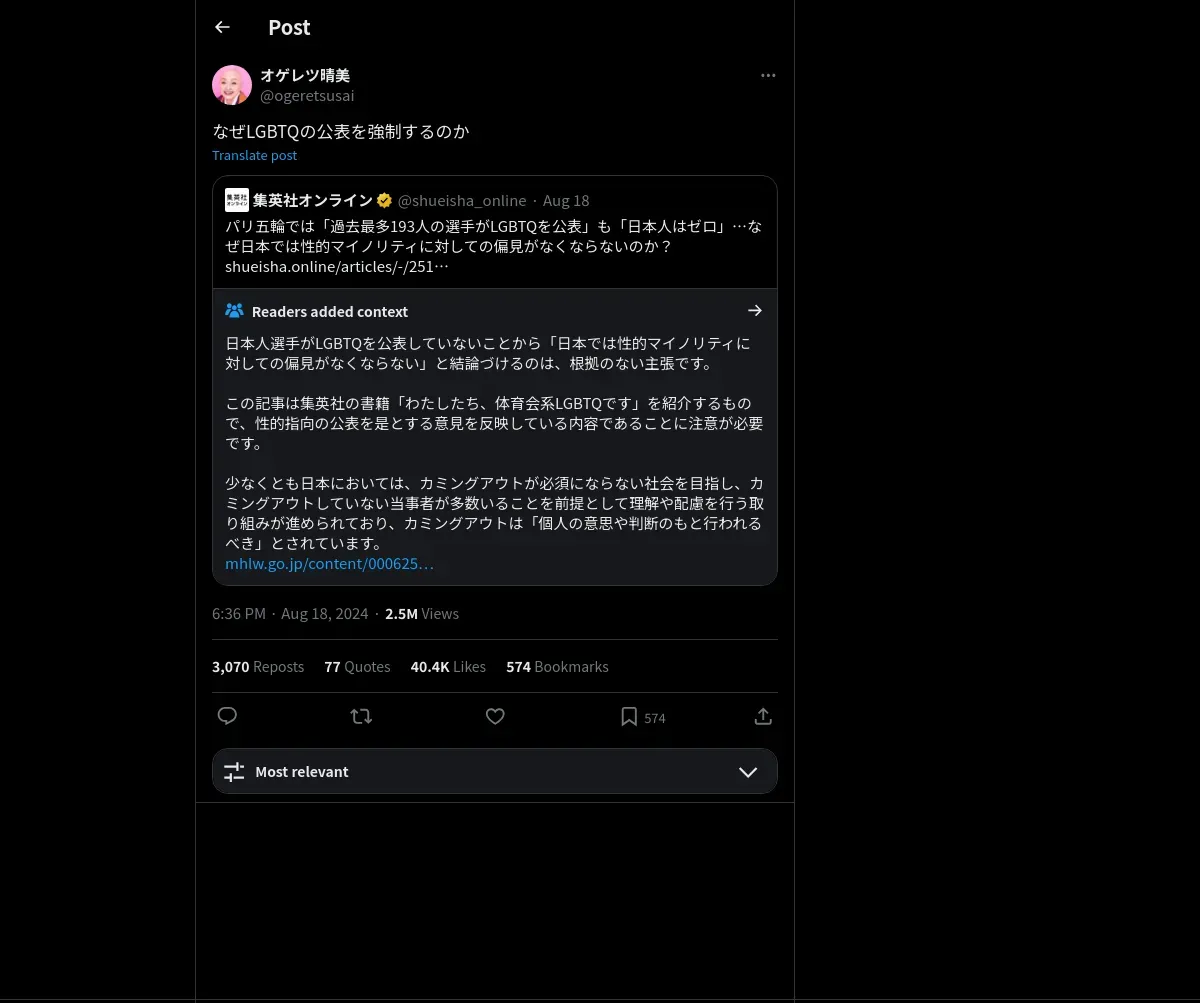The width and height of the screenshot is (1200, 1003).
Task: Share the post via share icon
Action: point(763,716)
